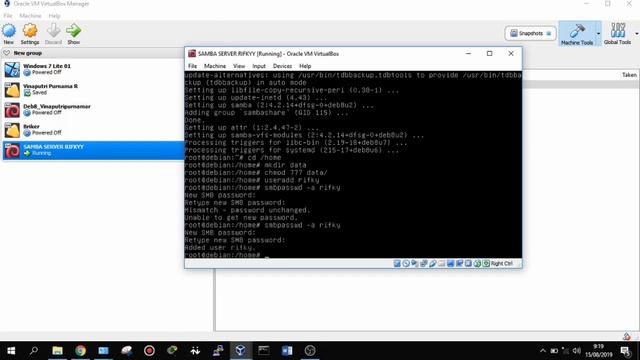Click network adapter indicator in VM status bar
Image resolution: width=640 pixels, height=360 pixels.
tap(424, 264)
